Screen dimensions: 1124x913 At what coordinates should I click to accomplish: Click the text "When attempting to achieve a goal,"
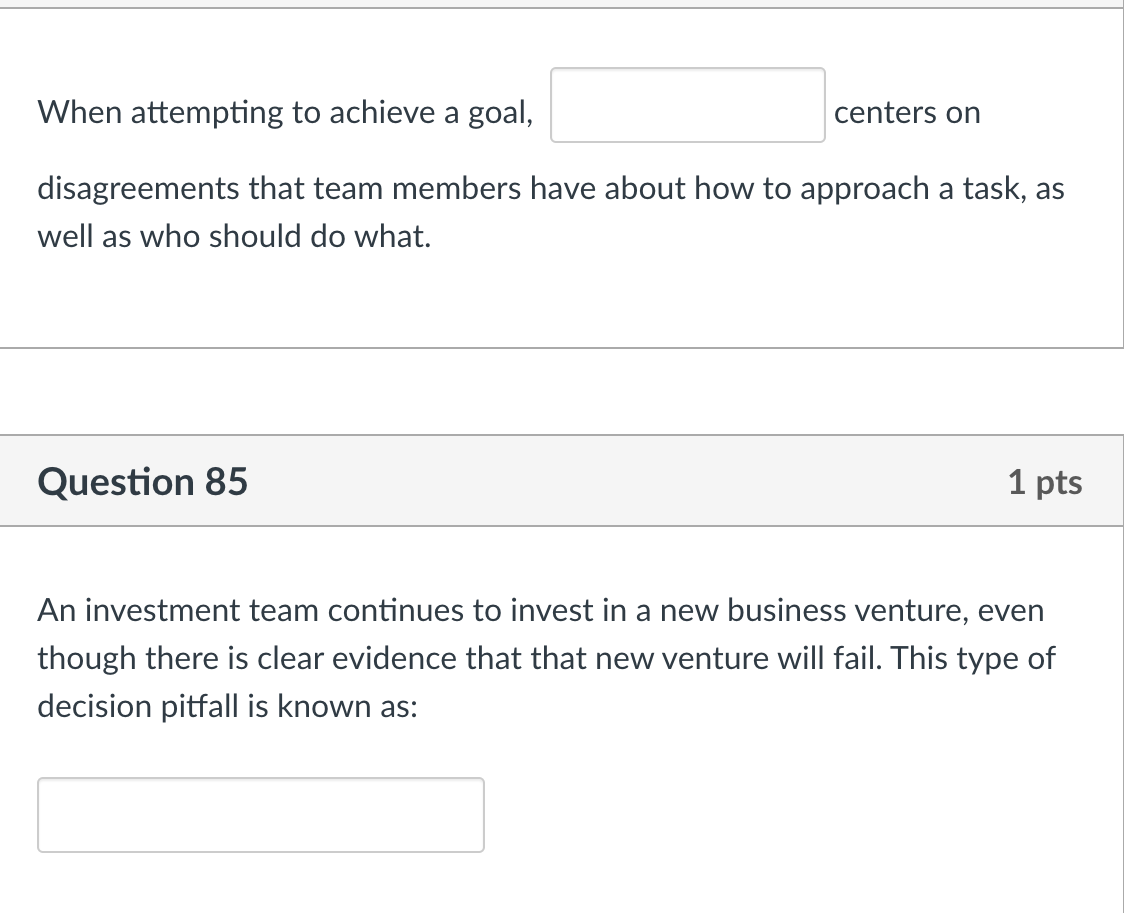(x=285, y=113)
